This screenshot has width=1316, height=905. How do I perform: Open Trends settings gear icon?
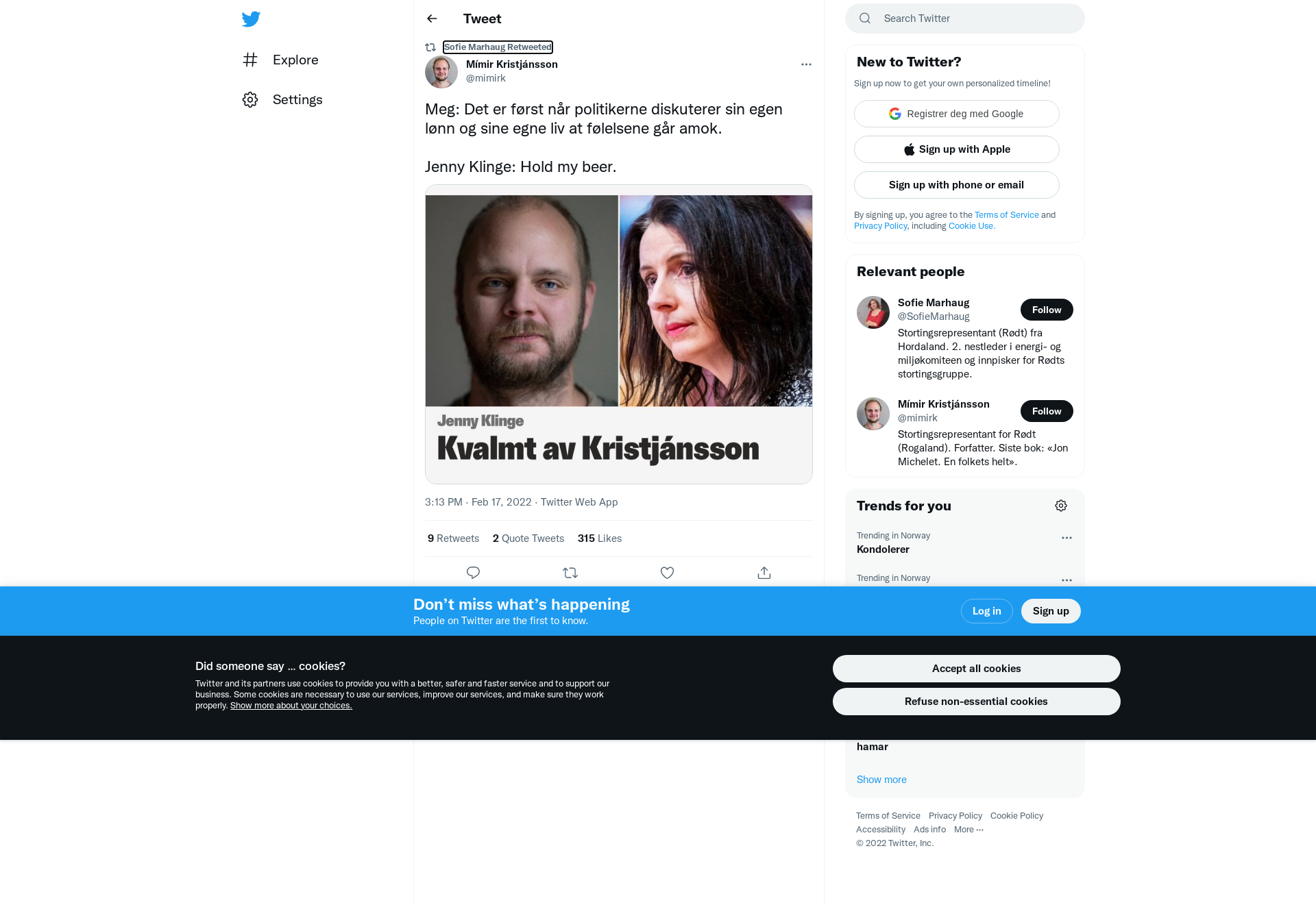point(1061,506)
